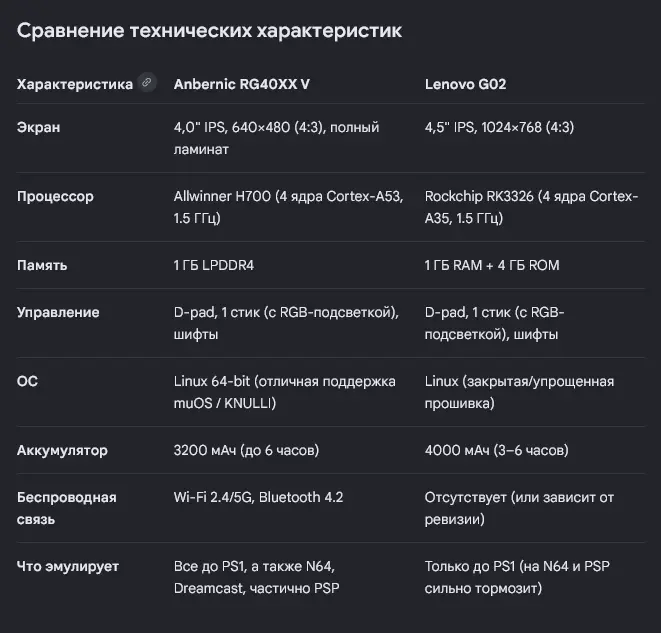Select the Экран row label
Image resolution: width=661 pixels, height=633 pixels.
tap(38, 127)
